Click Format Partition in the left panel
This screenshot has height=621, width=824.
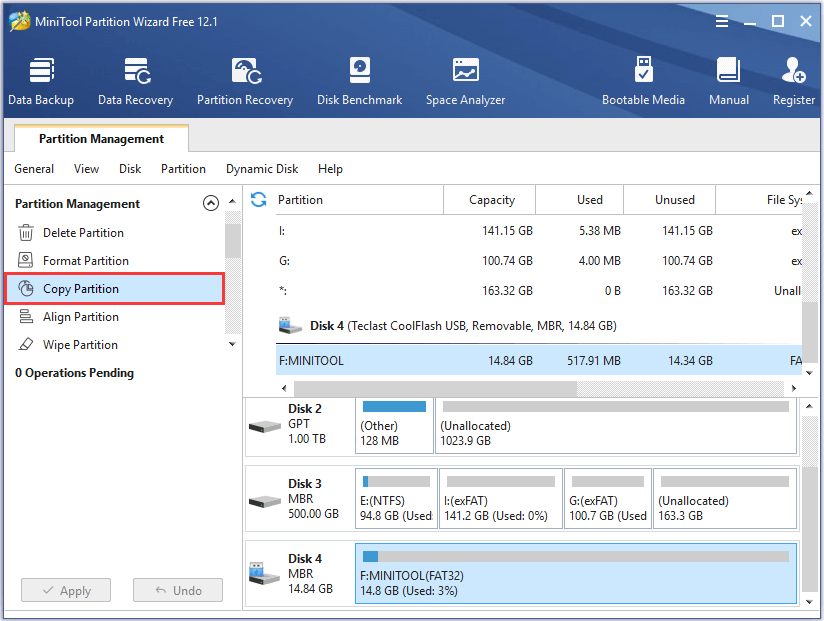click(x=85, y=261)
